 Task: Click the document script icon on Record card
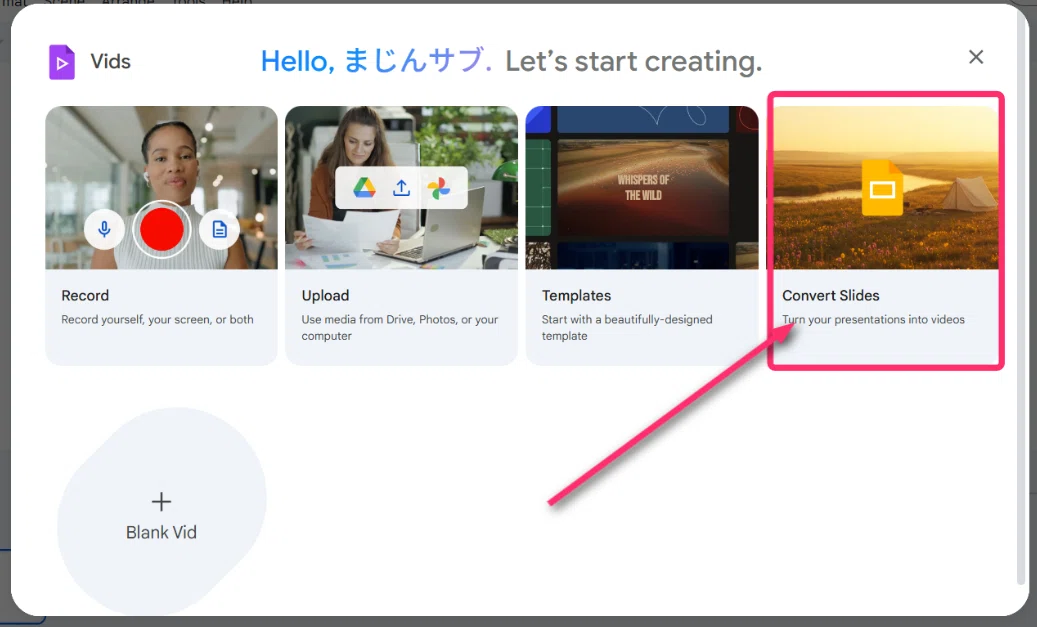click(x=220, y=229)
